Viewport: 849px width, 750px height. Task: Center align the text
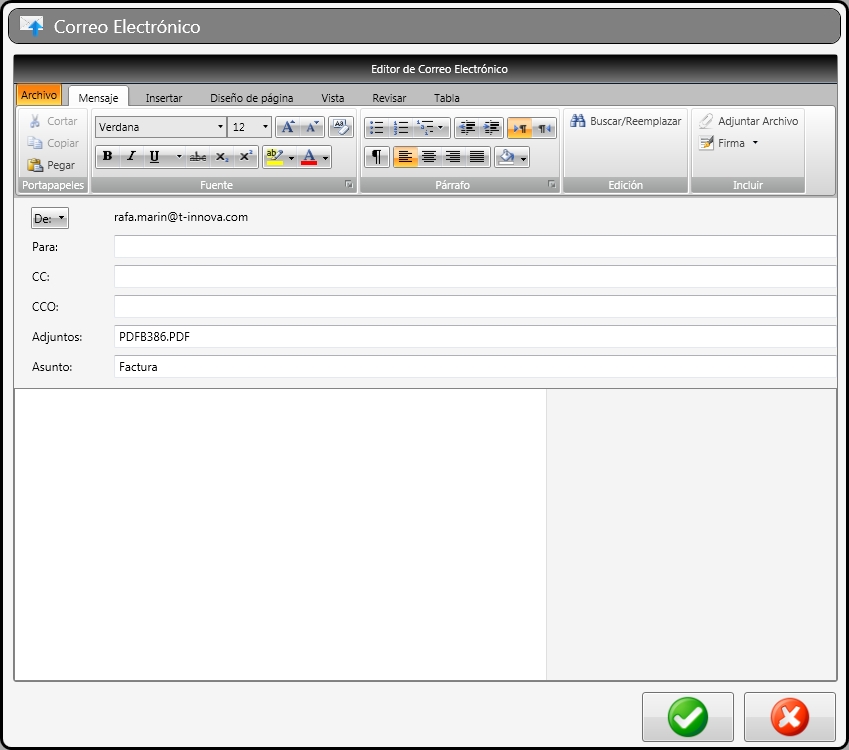429,157
